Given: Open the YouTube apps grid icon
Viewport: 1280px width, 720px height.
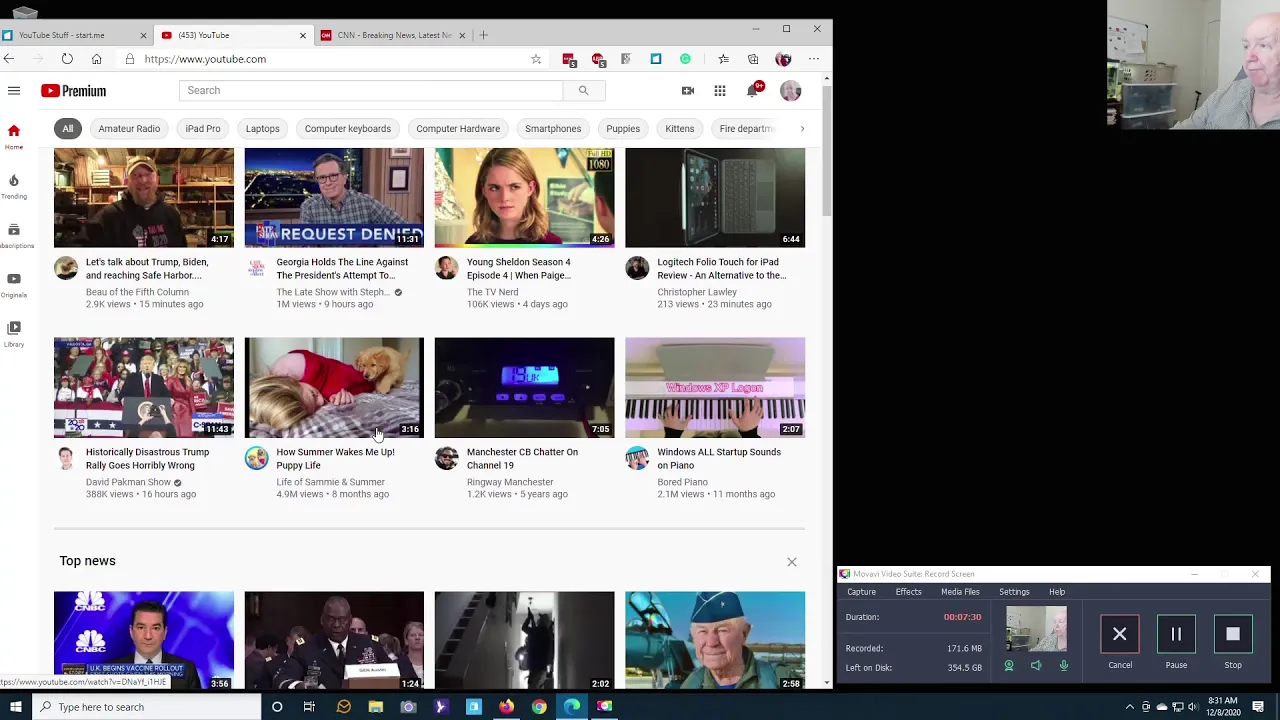Looking at the screenshot, I should click(x=720, y=91).
